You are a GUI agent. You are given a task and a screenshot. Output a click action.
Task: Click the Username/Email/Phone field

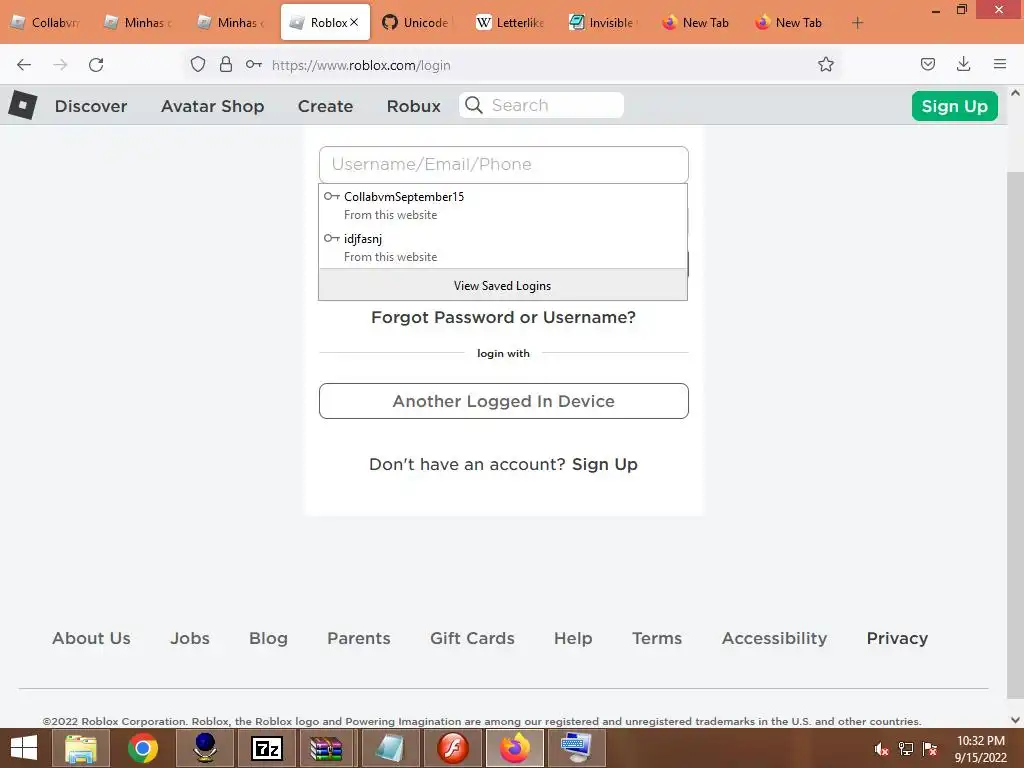[504, 165]
